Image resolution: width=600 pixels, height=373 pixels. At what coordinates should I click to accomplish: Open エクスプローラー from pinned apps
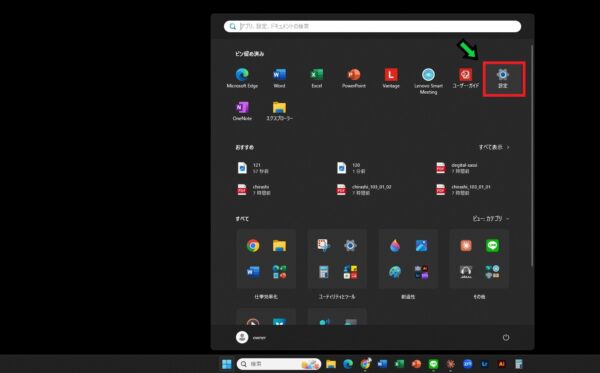point(279,111)
